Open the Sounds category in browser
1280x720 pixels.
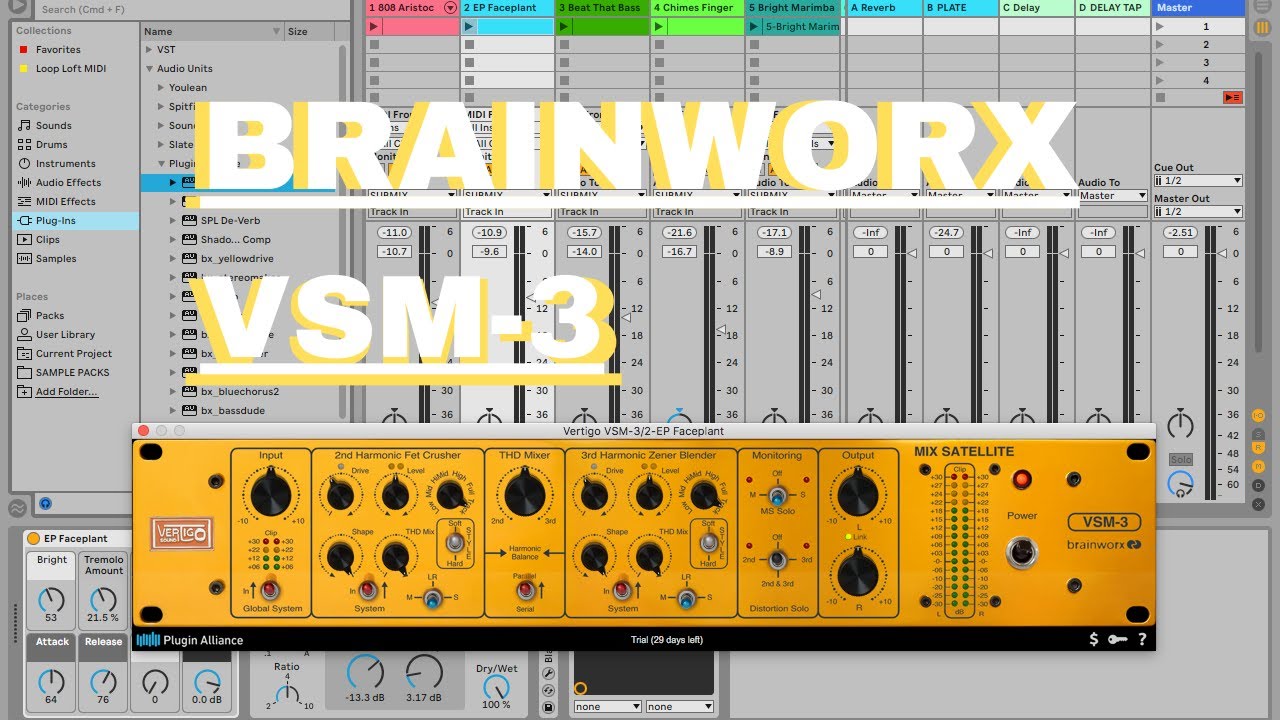point(53,126)
